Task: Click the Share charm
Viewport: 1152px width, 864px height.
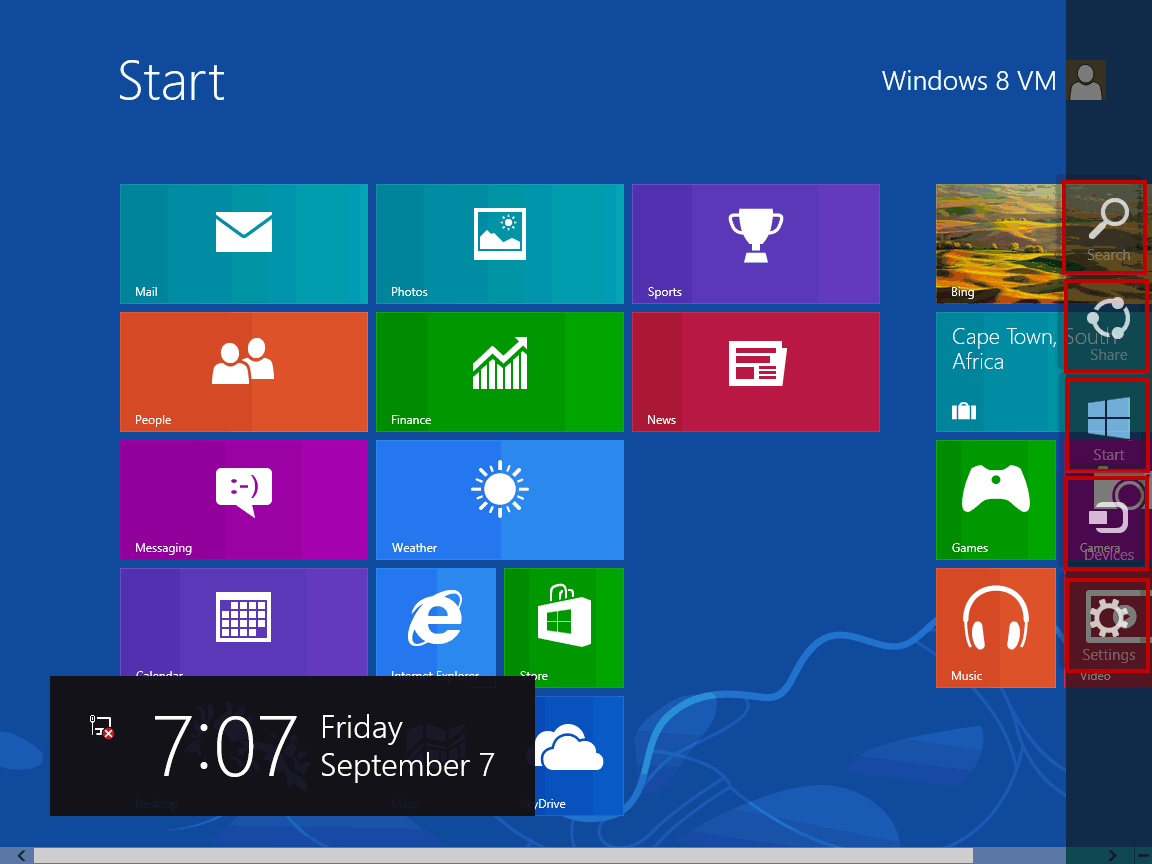Action: coord(1108,328)
